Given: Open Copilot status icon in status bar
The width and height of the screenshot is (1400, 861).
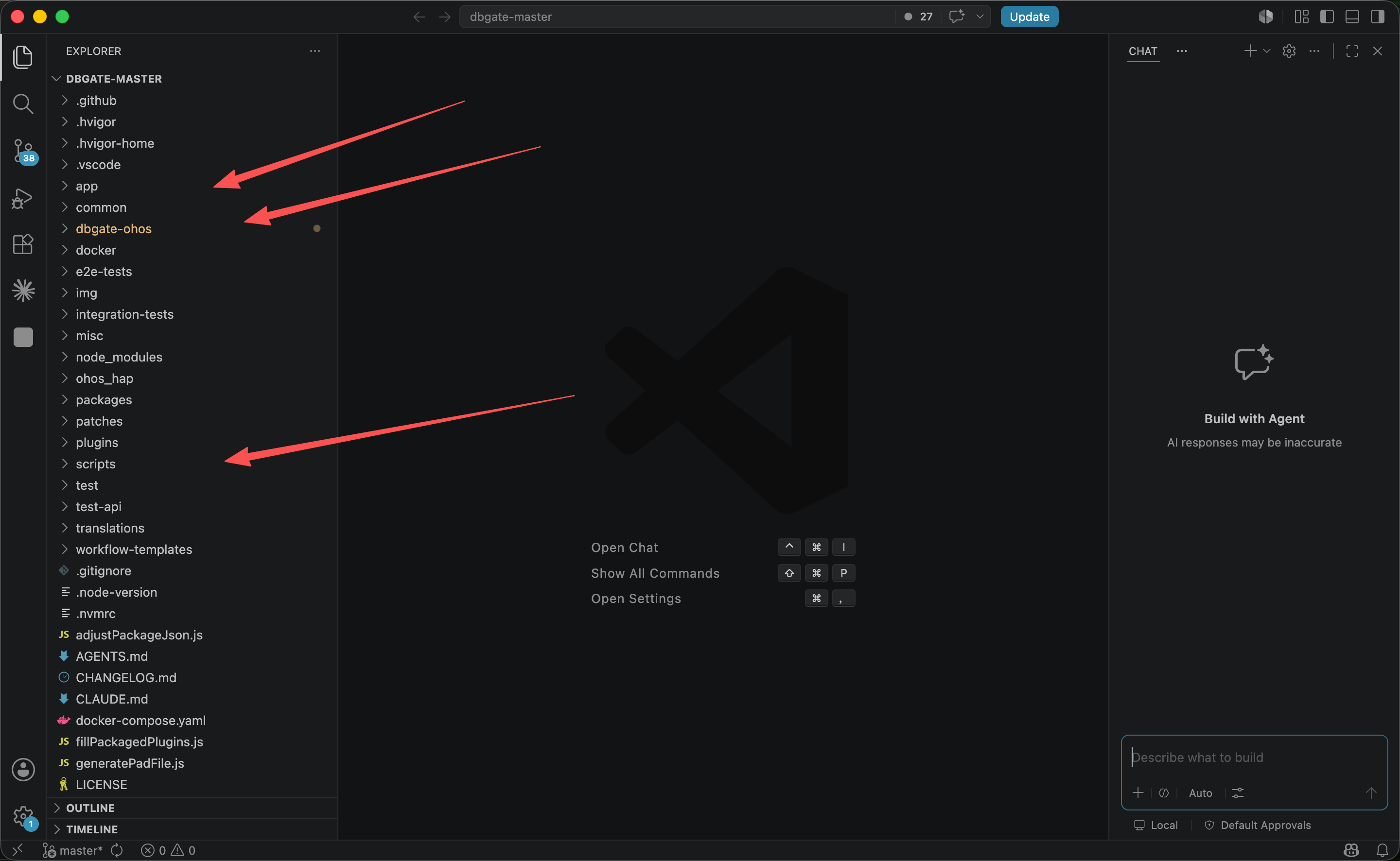Looking at the screenshot, I should tap(1351, 850).
